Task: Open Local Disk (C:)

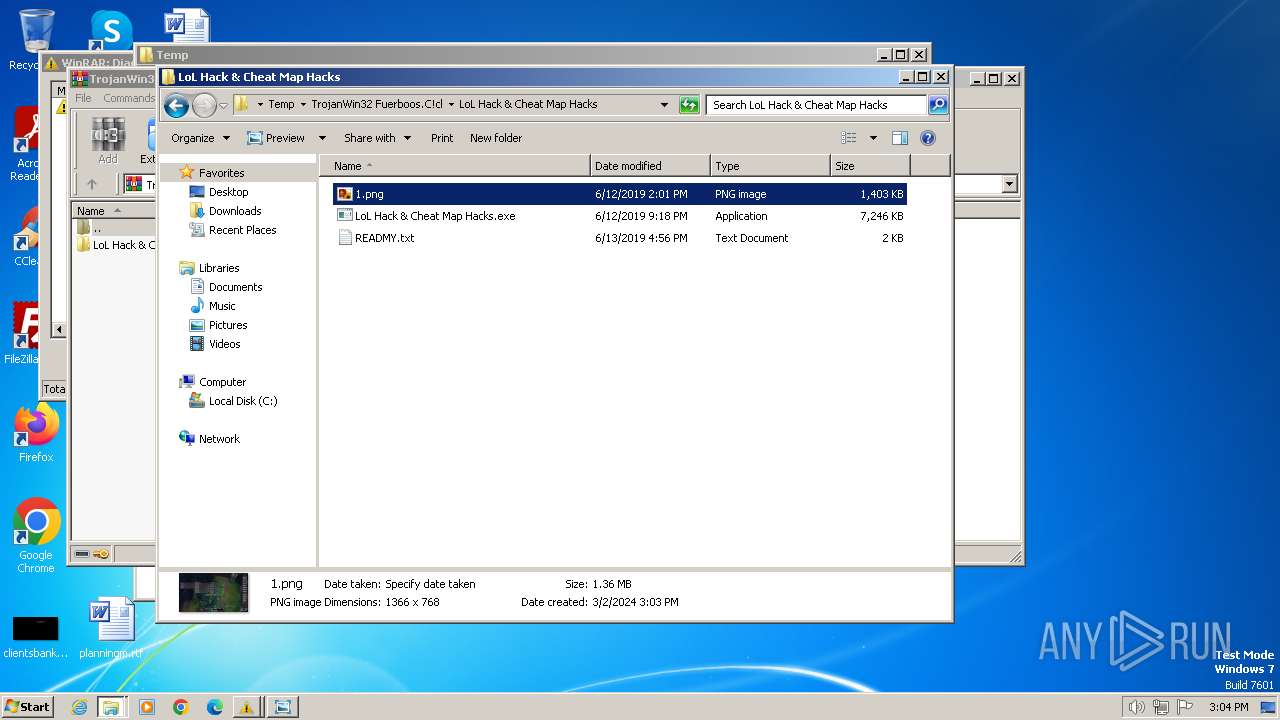Action: [x=243, y=401]
